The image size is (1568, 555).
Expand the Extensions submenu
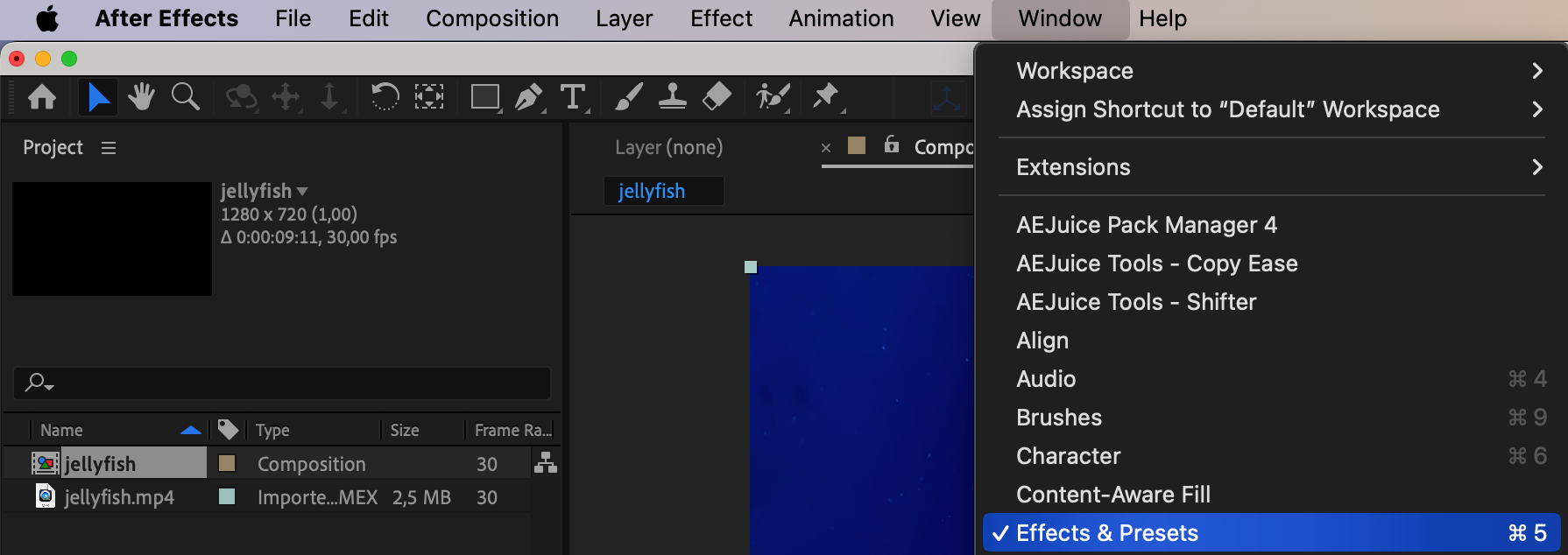coord(1271,167)
